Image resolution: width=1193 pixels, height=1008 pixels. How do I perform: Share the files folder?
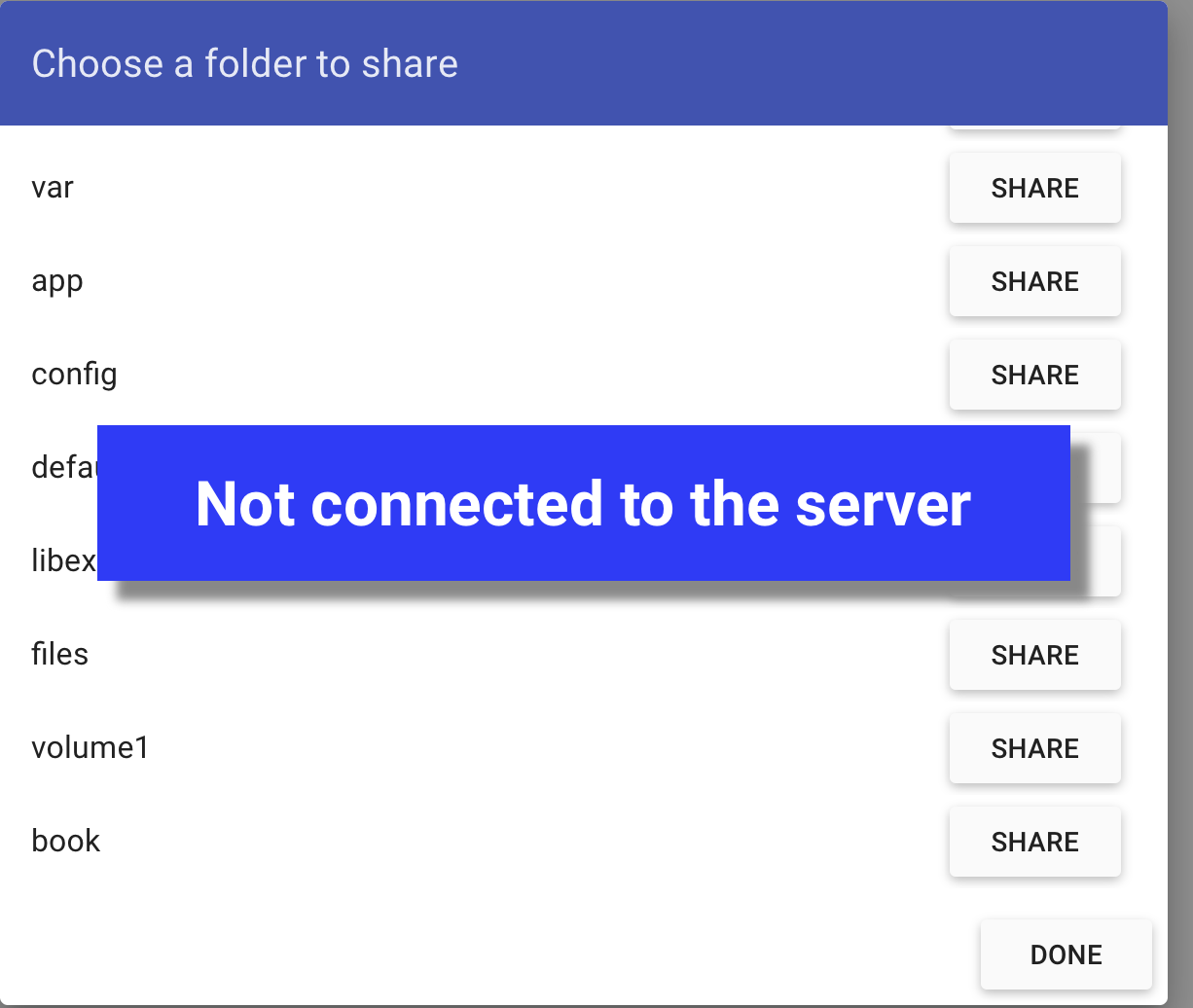click(1034, 655)
